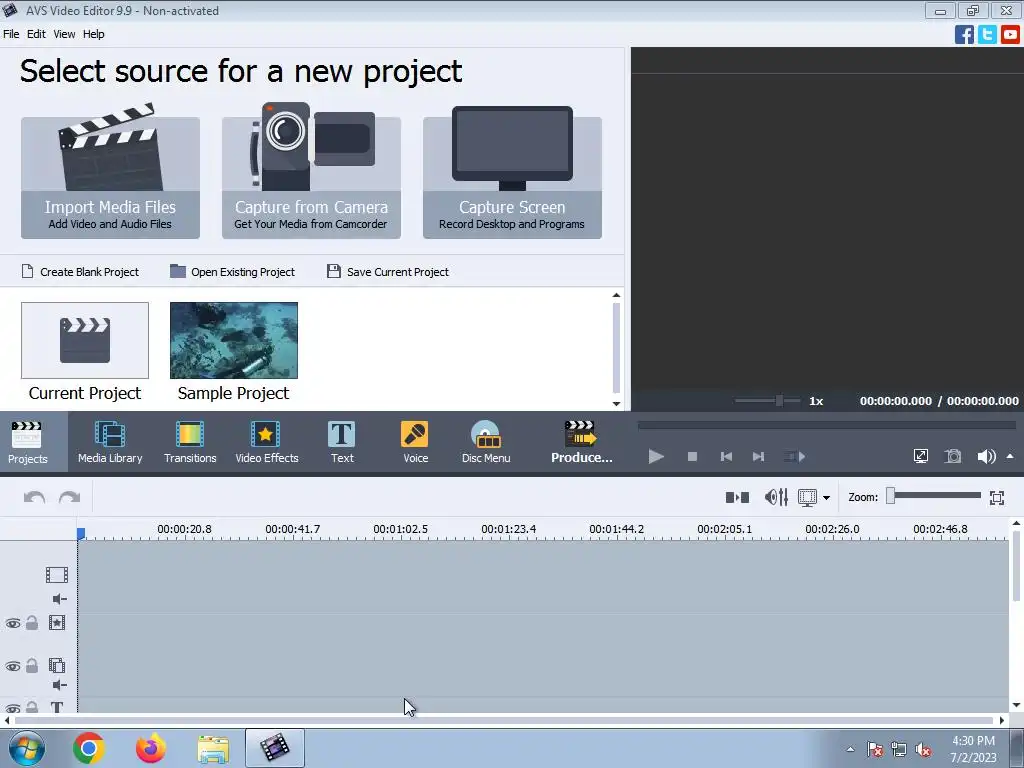Show hidden system tray icons
Viewport: 1024px width, 768px height.
[x=850, y=749]
